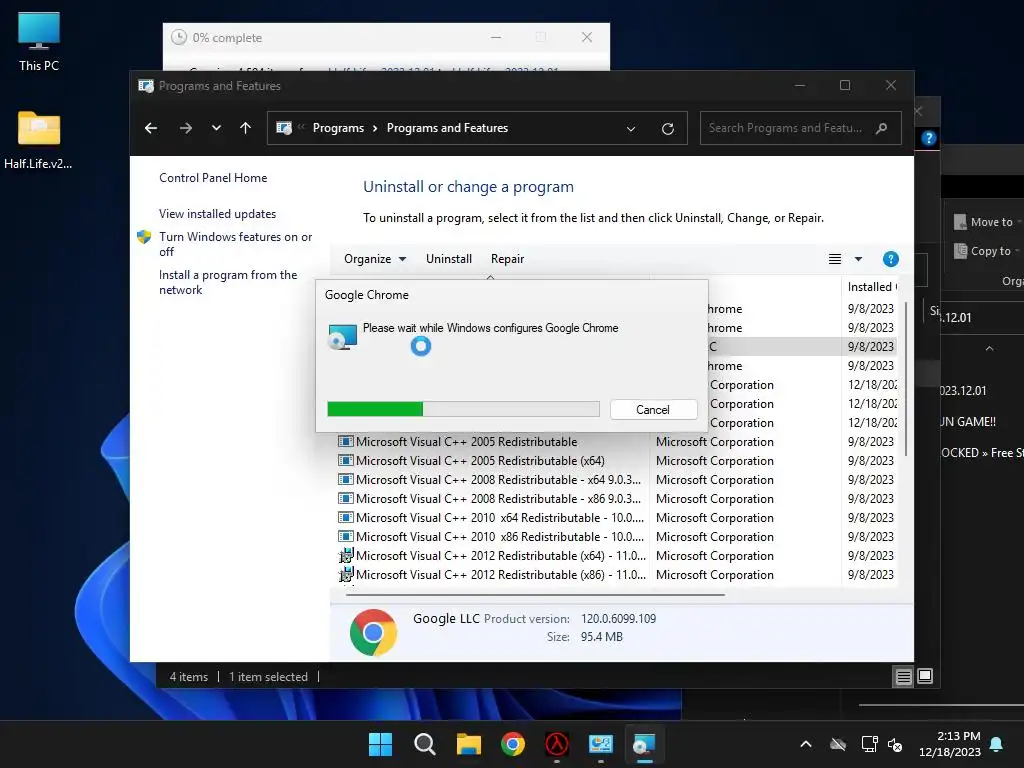Click the installer icon in Chrome dialog

coord(342,337)
